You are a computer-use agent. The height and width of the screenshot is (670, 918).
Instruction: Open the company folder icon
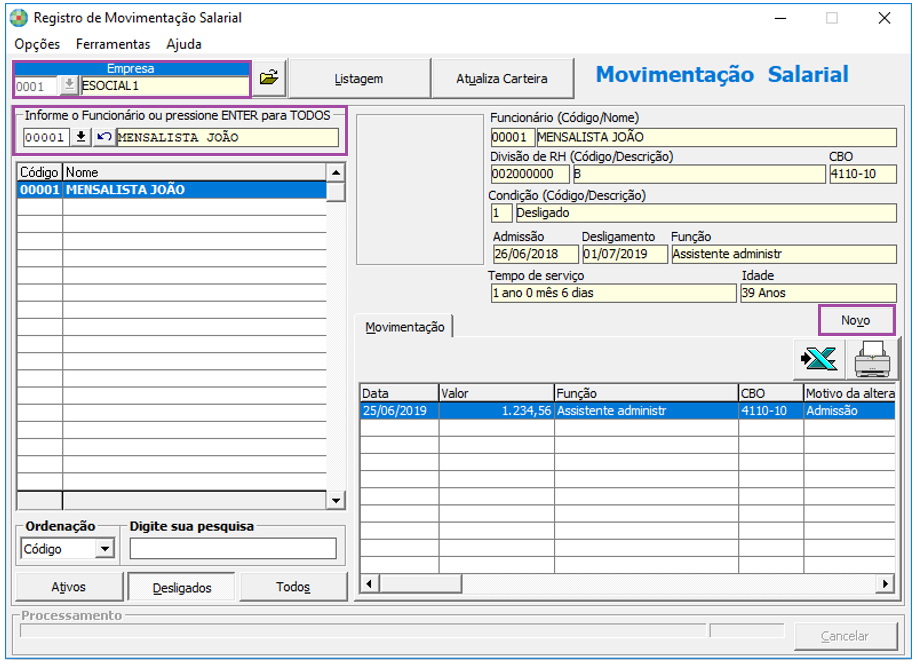269,78
